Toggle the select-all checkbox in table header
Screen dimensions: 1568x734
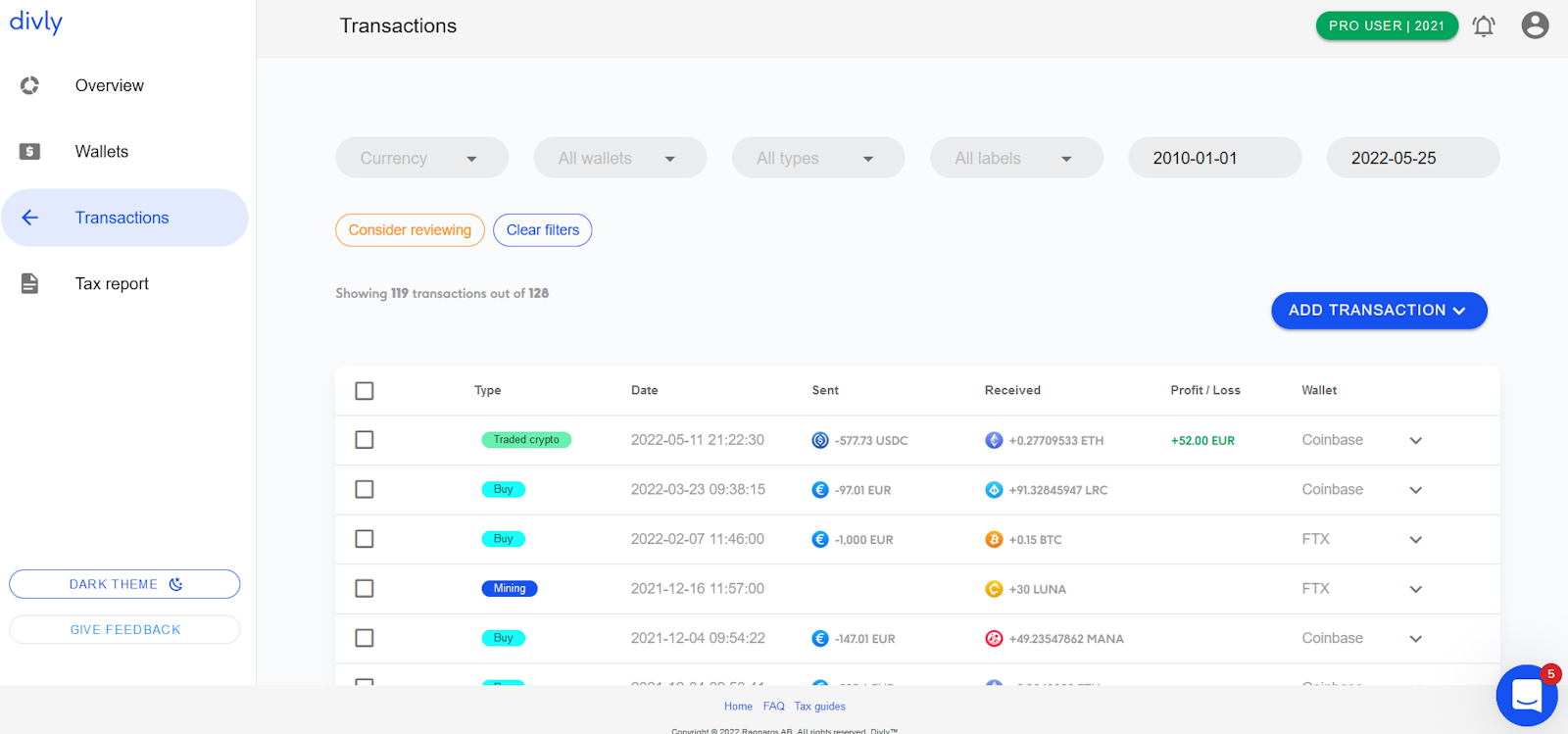tap(365, 391)
